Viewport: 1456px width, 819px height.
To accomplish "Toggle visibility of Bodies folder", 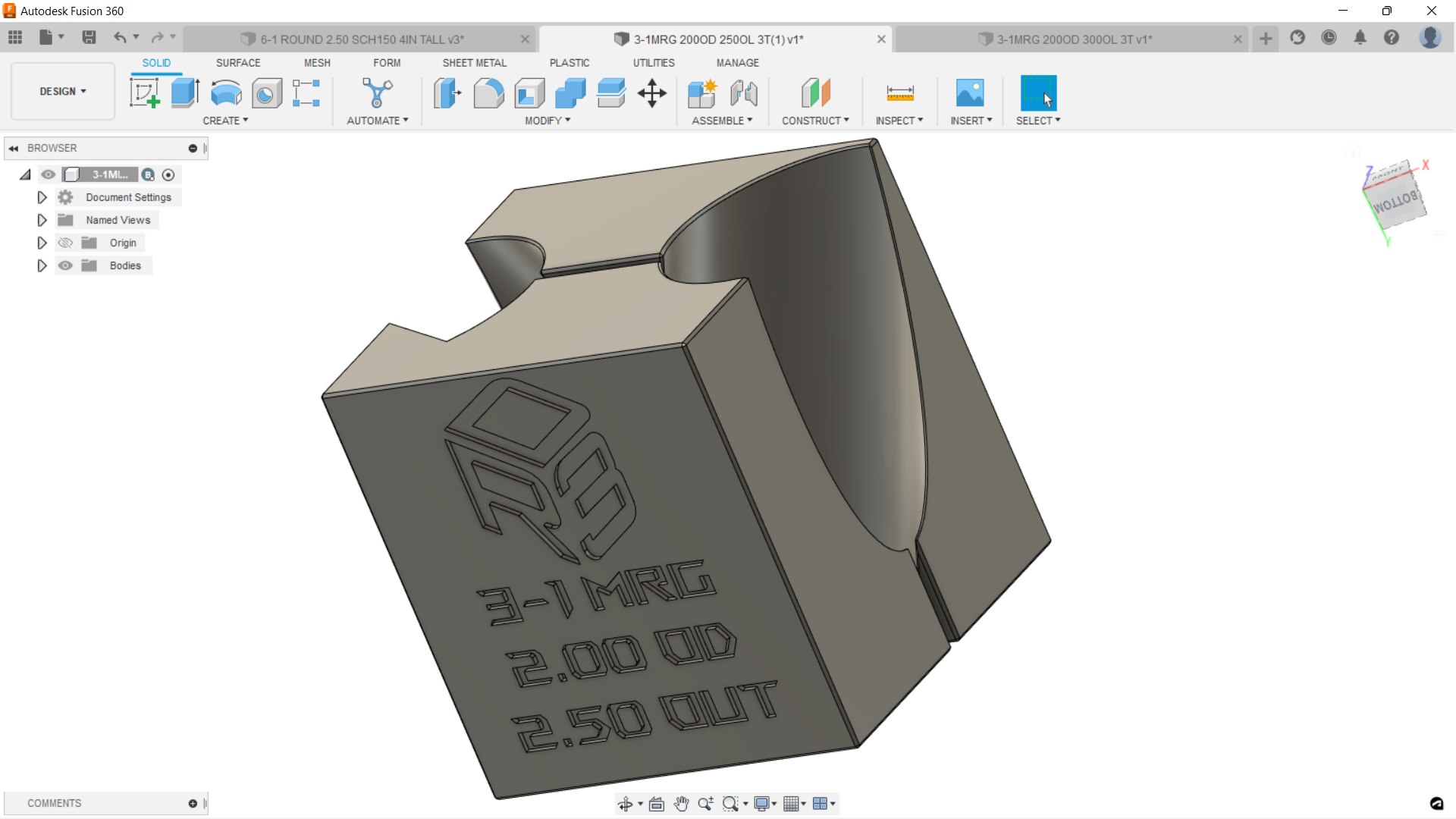I will tap(66, 265).
